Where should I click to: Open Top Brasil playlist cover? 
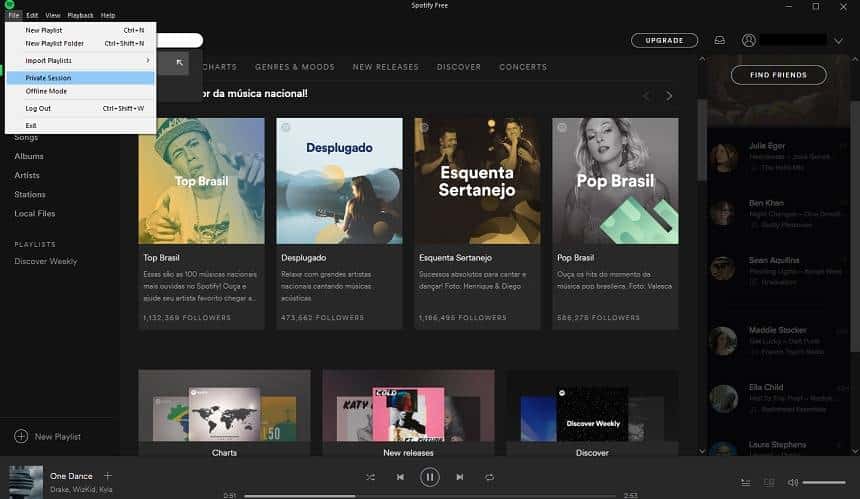pyautogui.click(x=201, y=181)
